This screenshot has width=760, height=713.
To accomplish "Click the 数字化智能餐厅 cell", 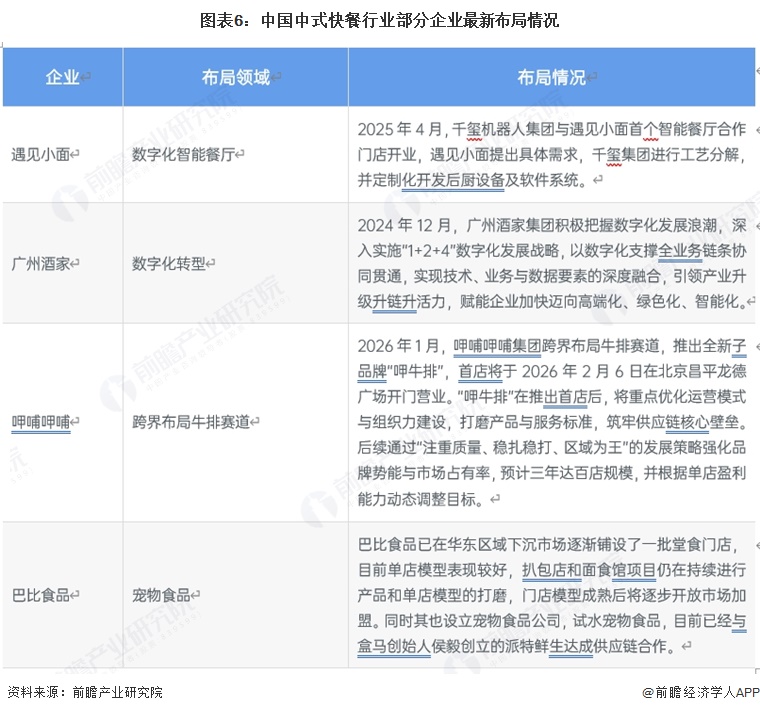I will click(236, 155).
